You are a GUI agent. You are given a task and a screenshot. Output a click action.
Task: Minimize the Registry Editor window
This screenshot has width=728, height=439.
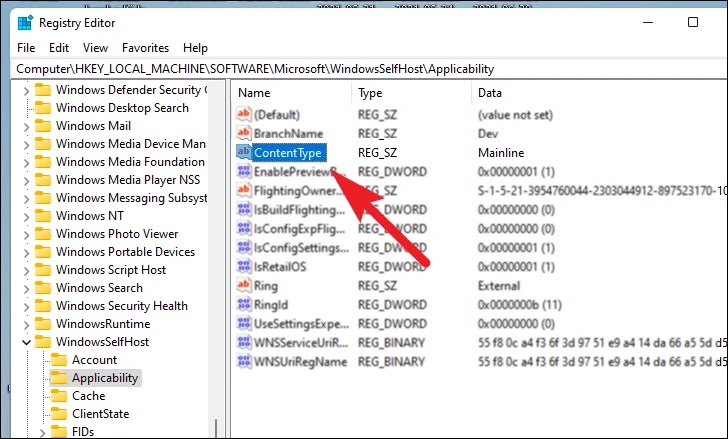click(x=648, y=22)
